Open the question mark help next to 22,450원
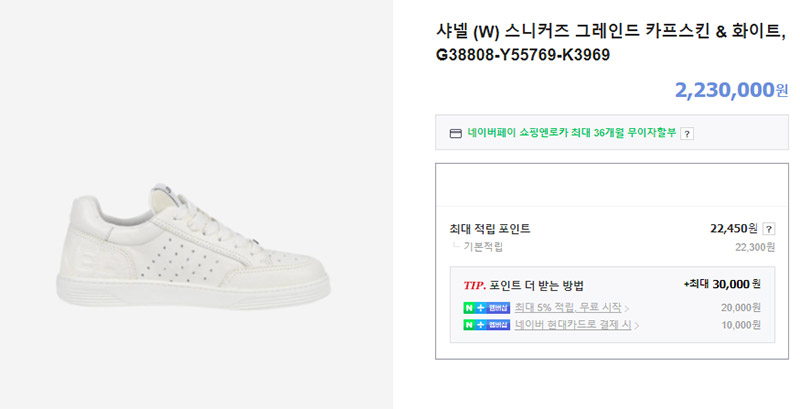800x409 pixels. click(x=768, y=229)
